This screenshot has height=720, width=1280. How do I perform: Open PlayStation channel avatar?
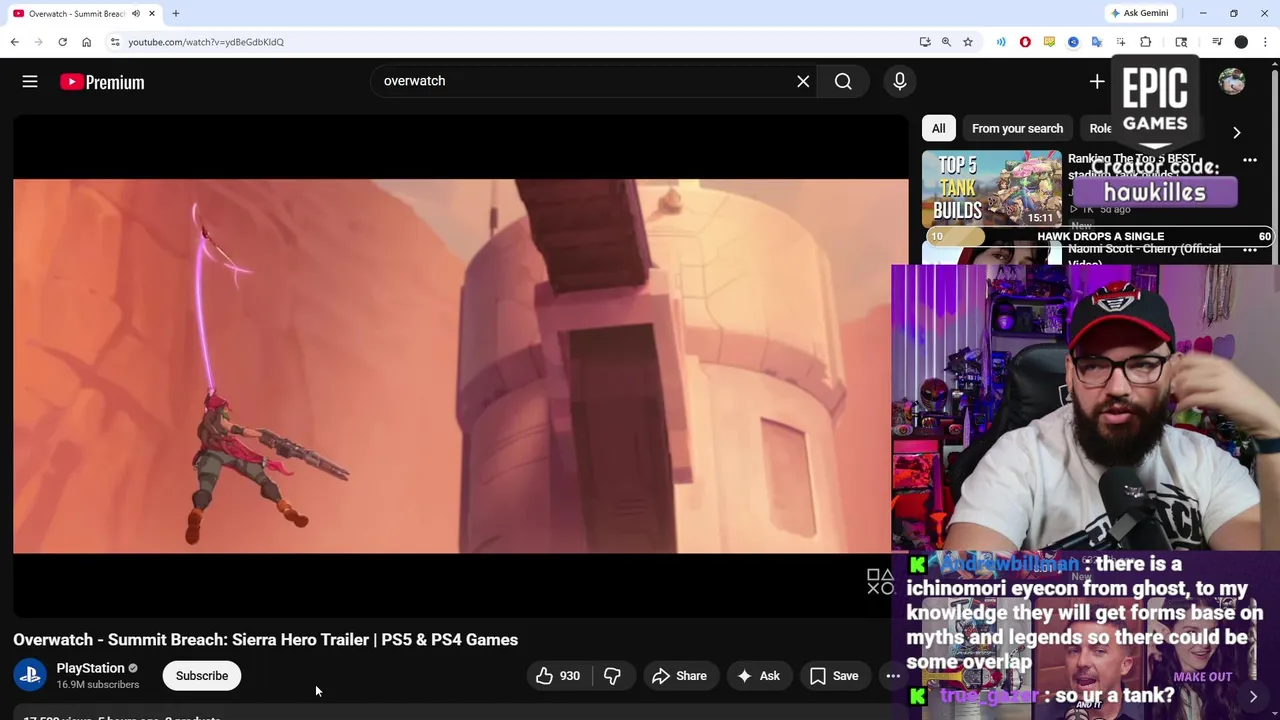click(x=30, y=675)
